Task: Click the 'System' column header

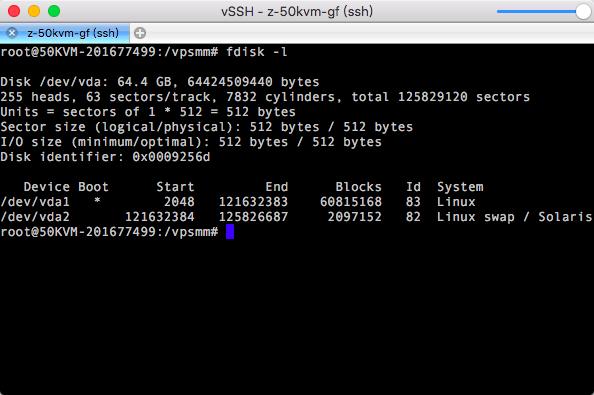Action: tap(460, 187)
